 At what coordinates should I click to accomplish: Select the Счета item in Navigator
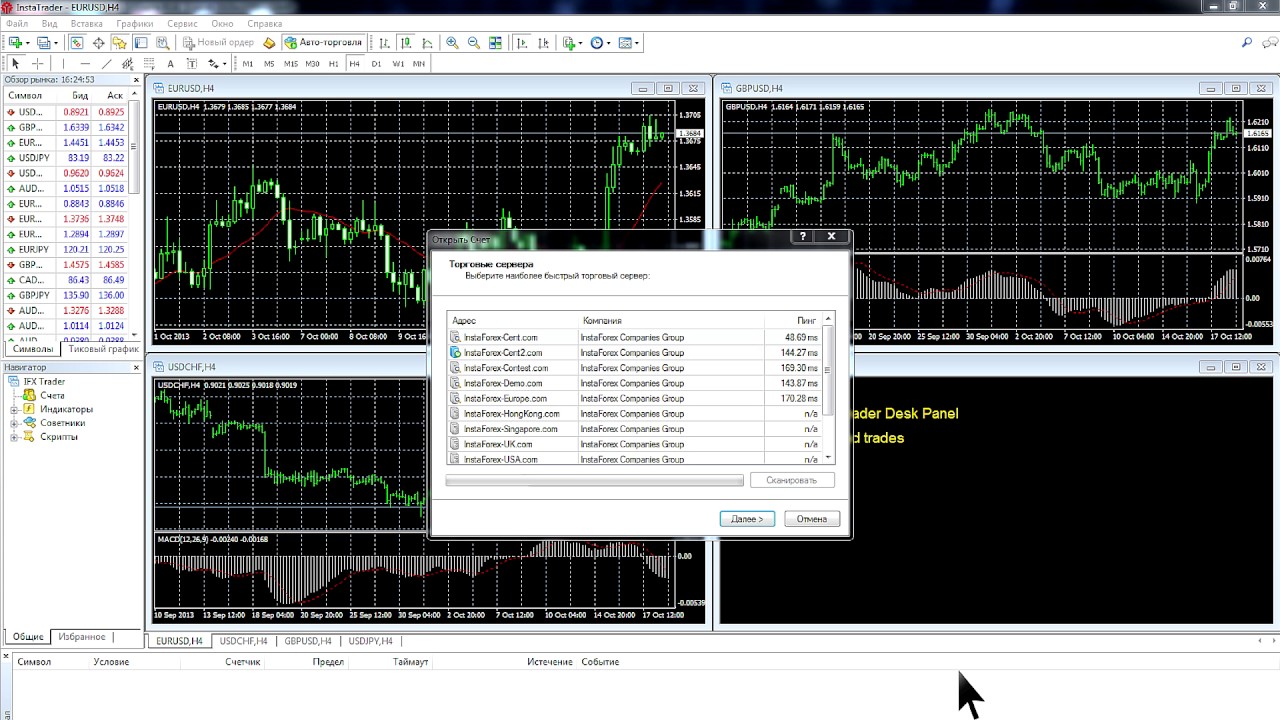coord(52,395)
